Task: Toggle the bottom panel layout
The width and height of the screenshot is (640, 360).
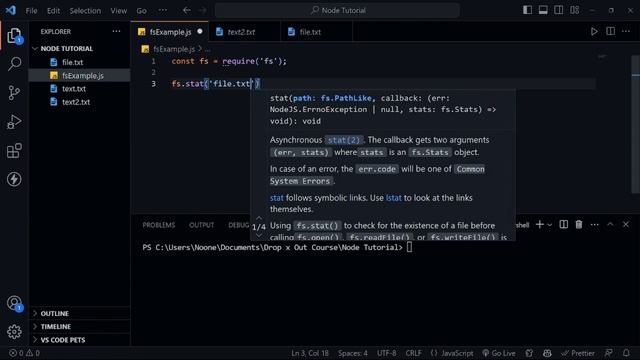Action: tap(543, 10)
